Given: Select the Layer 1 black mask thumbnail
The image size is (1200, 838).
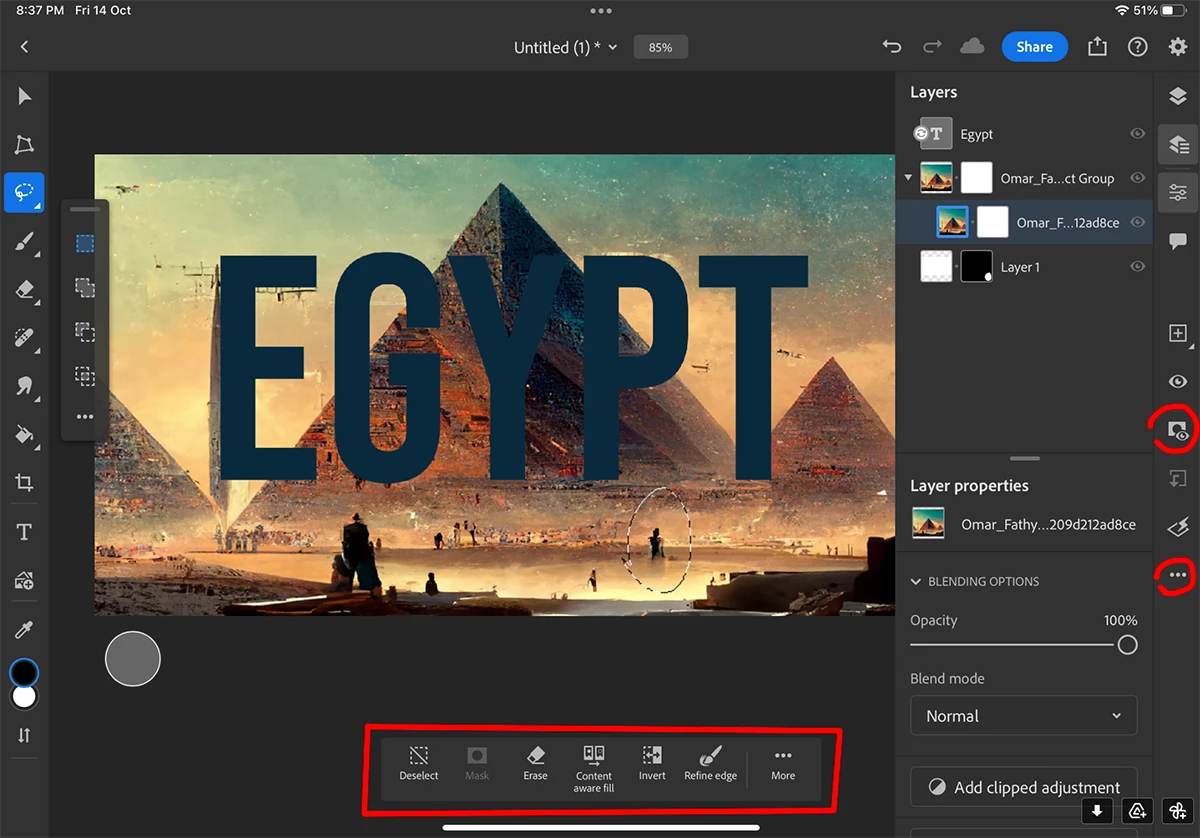Looking at the screenshot, I should point(977,267).
